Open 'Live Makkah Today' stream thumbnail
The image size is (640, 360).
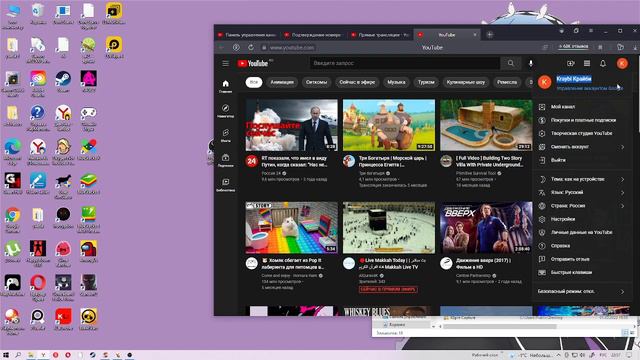click(x=389, y=227)
